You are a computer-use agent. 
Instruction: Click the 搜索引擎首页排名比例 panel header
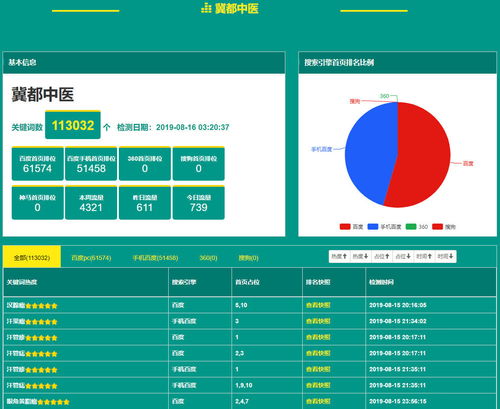point(397,62)
